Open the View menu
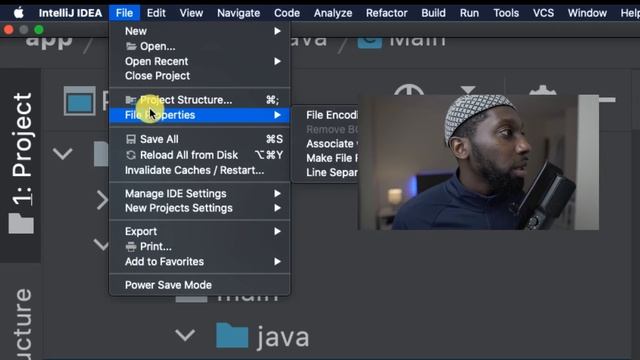This screenshot has width=640, height=360. click(191, 13)
